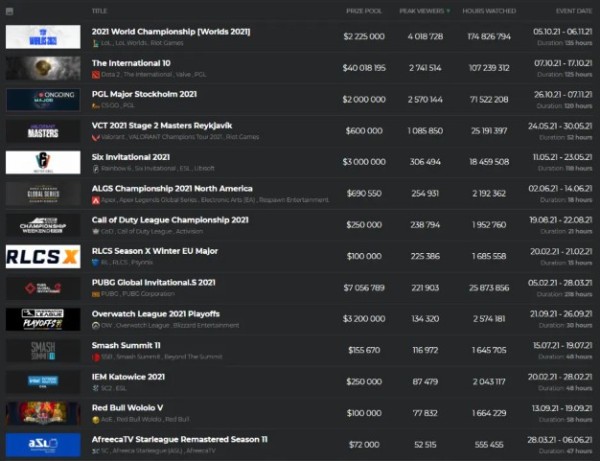Open the Red Bull Wololo thumbnail
Viewport: 600px width, 461px height.
[x=43, y=413]
